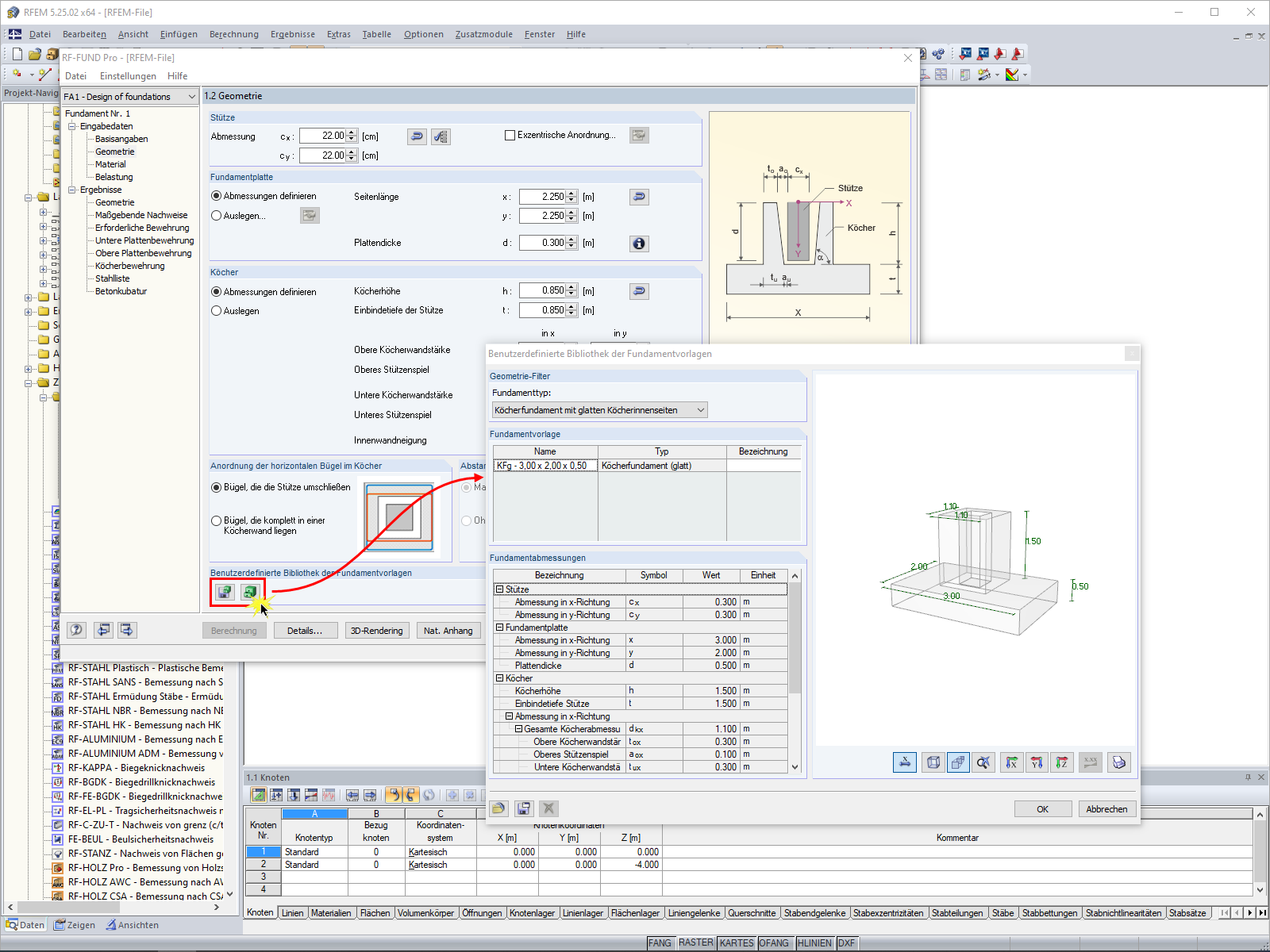Save template with floppy icon in library dialog

click(524, 808)
